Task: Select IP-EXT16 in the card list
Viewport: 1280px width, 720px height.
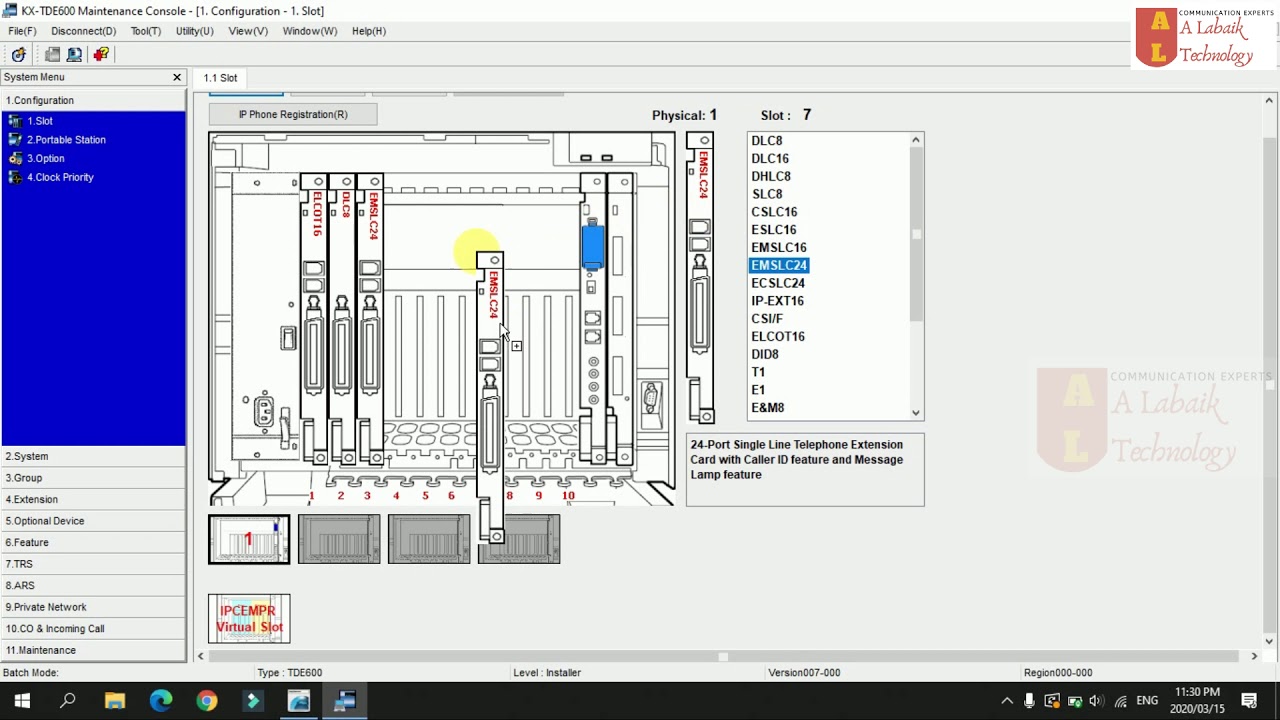Action: pos(777,301)
